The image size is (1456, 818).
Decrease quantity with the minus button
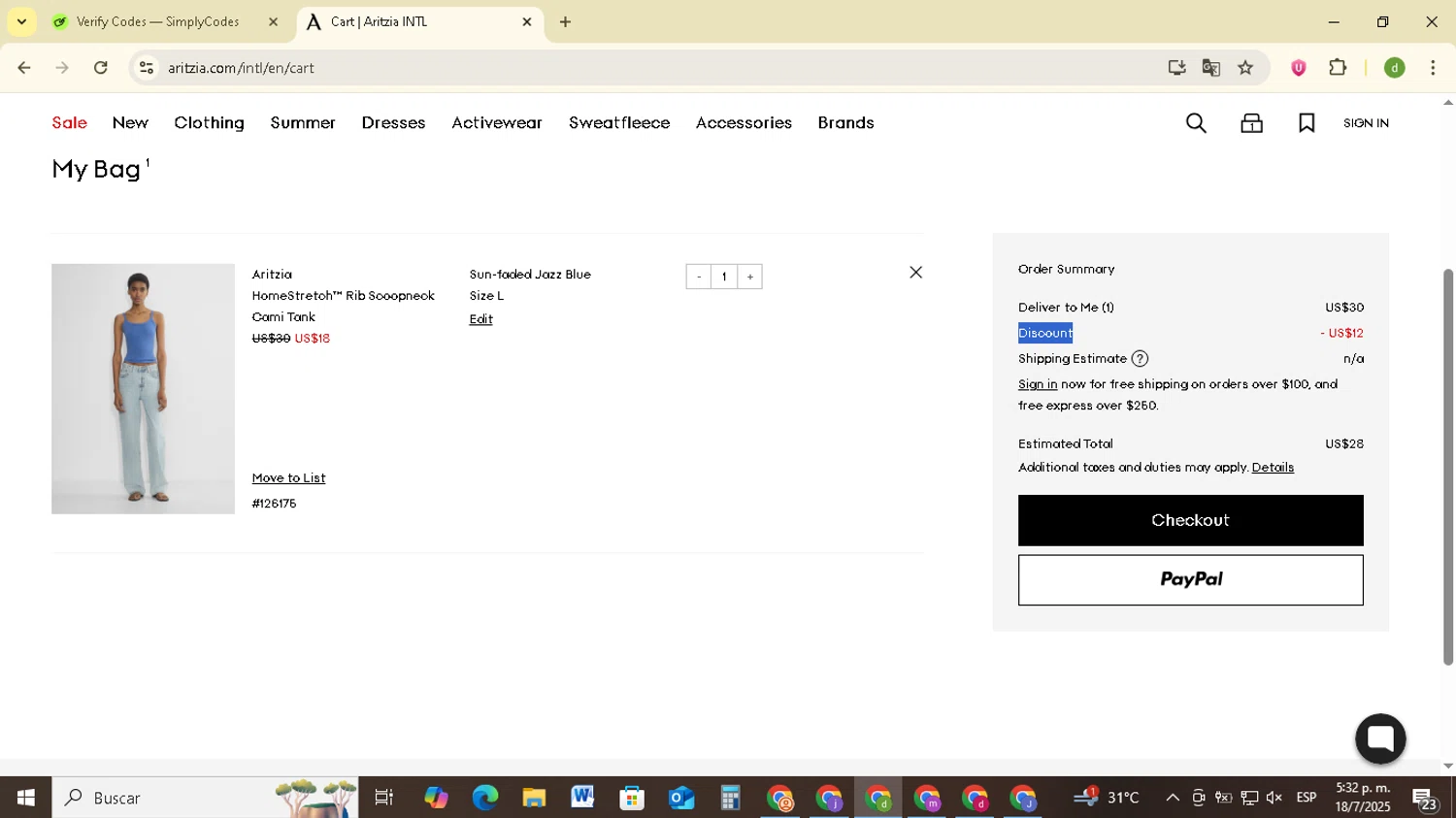(698, 277)
